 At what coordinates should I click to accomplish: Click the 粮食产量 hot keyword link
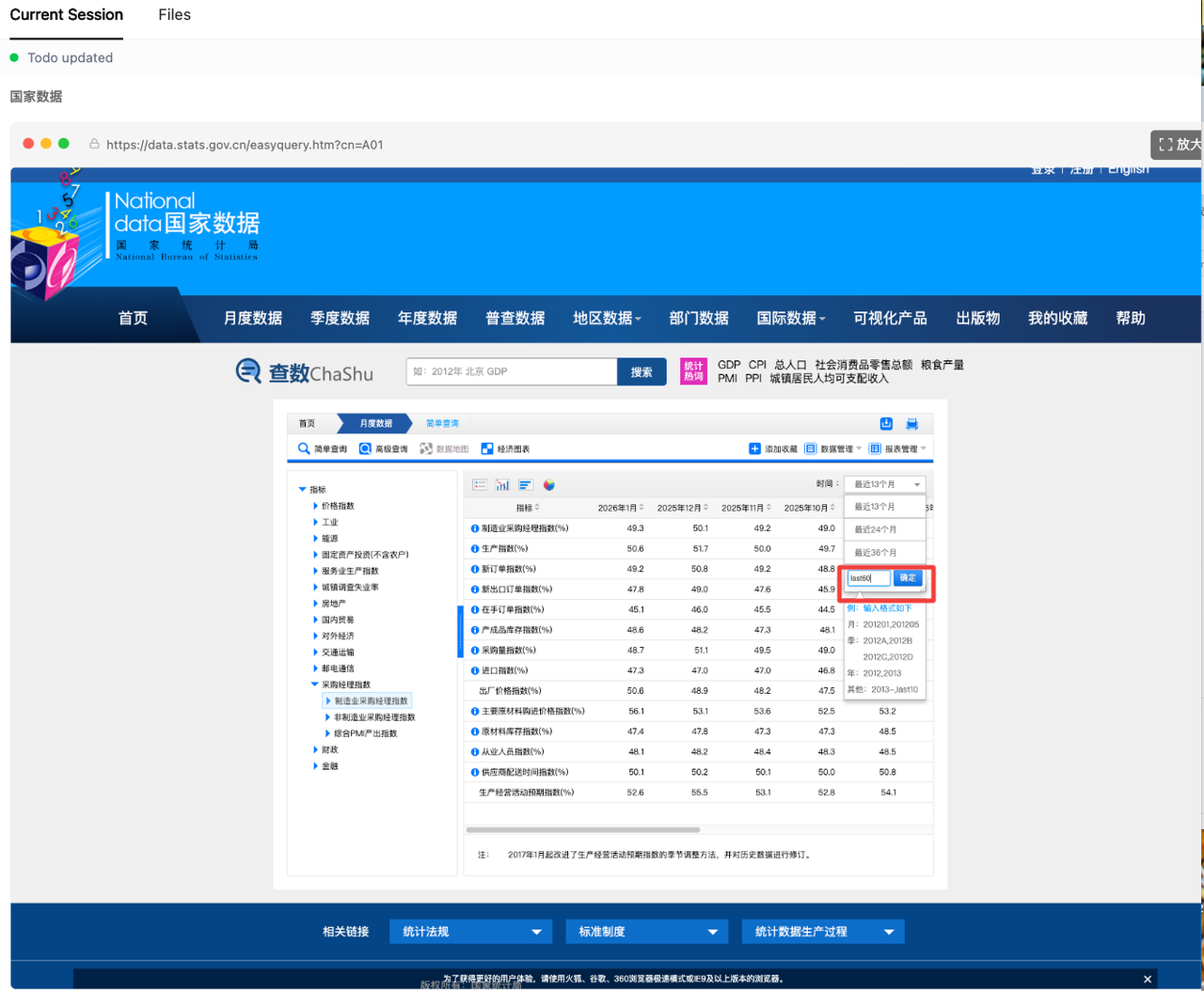click(x=943, y=365)
